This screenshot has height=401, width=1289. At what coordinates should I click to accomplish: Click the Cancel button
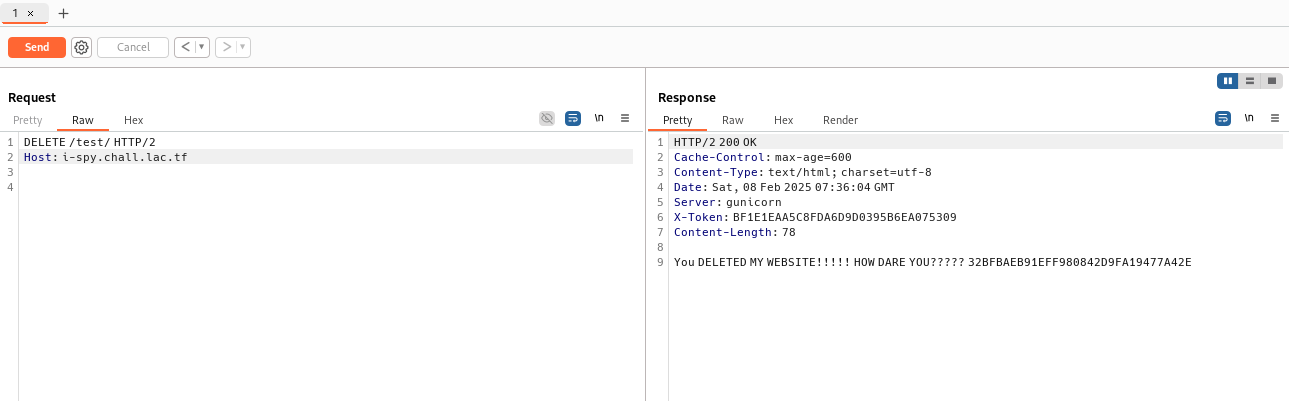[x=133, y=47]
